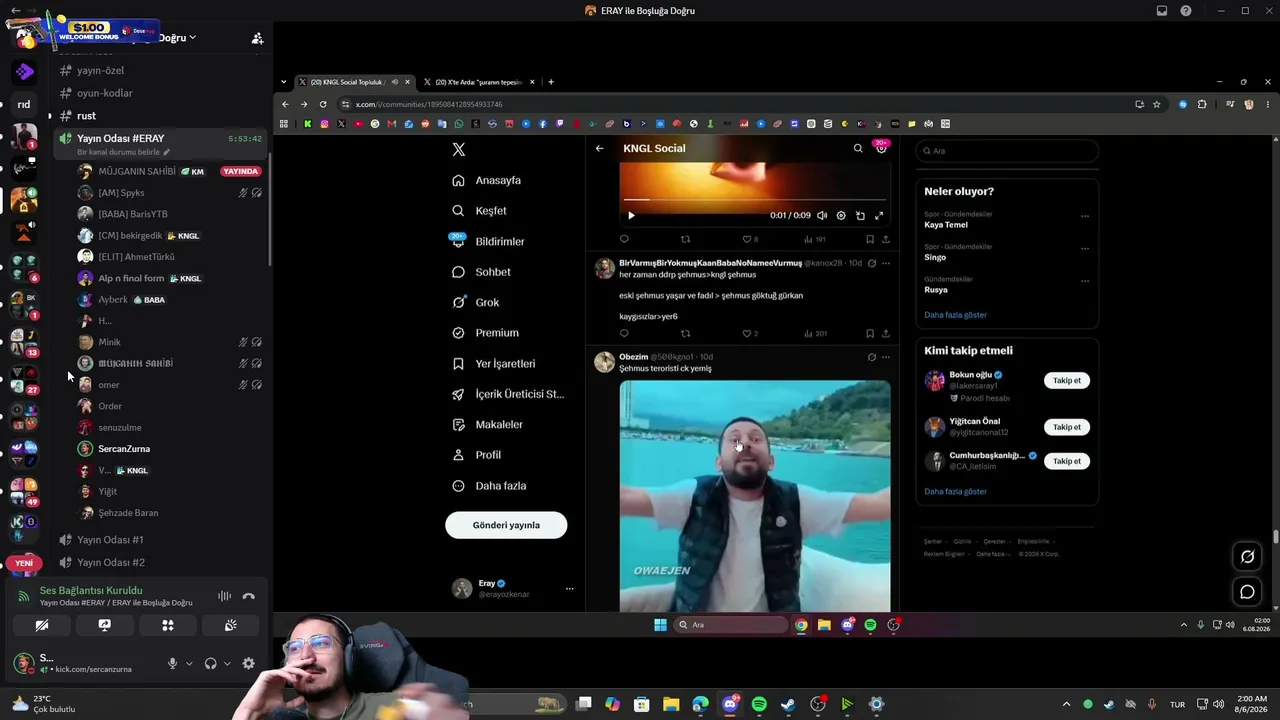Follow Cumhurbaşkanlığı with Takip et
This screenshot has height=720, width=1280.
tap(1067, 461)
